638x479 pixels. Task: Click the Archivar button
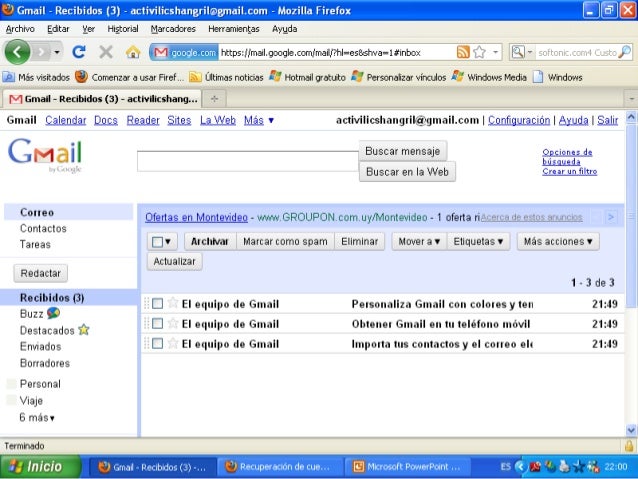tap(210, 241)
